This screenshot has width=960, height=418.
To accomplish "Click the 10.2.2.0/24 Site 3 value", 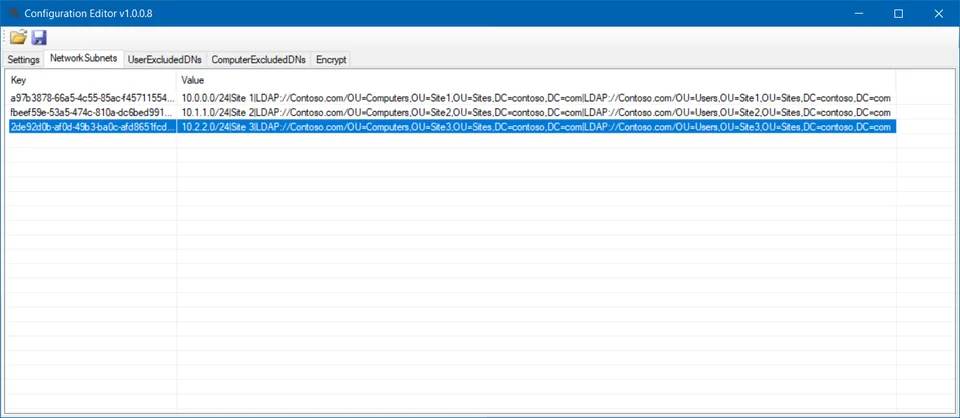I will click(x=536, y=127).
